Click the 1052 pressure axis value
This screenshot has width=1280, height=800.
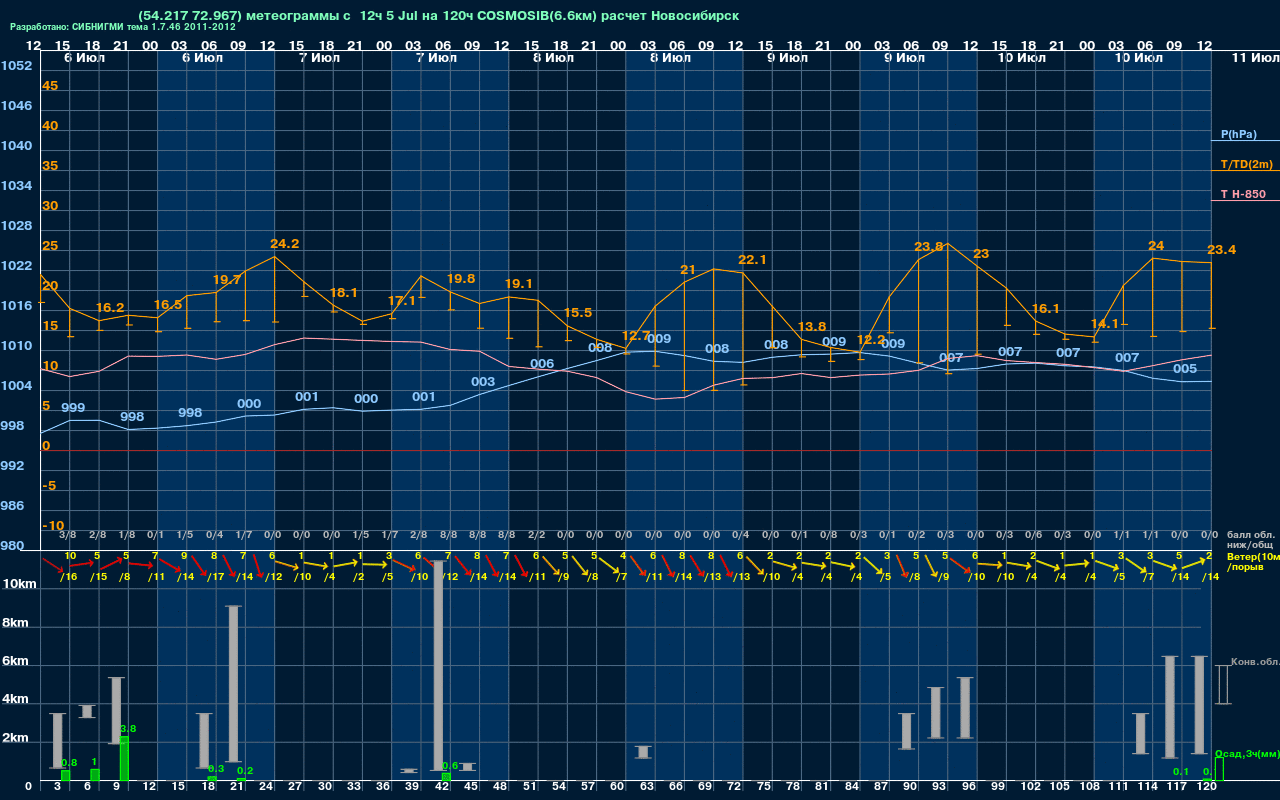[x=16, y=66]
